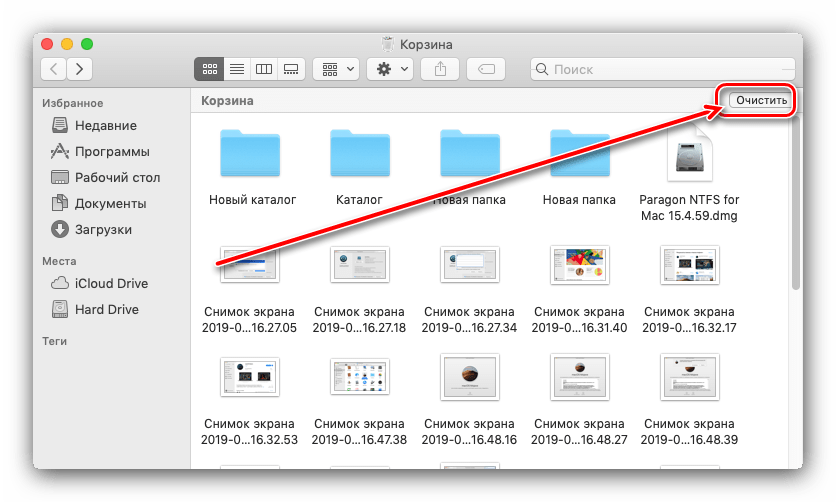836x502 pixels.
Task: Open Загрузки folder in sidebar
Action: pos(102,230)
